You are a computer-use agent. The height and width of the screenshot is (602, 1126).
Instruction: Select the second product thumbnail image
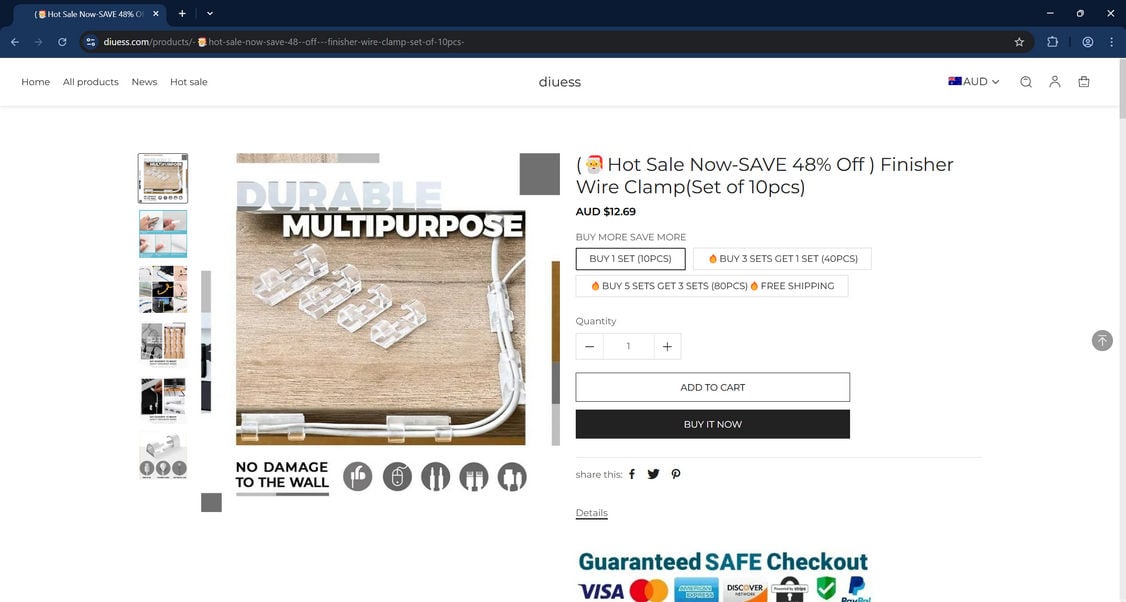(163, 234)
